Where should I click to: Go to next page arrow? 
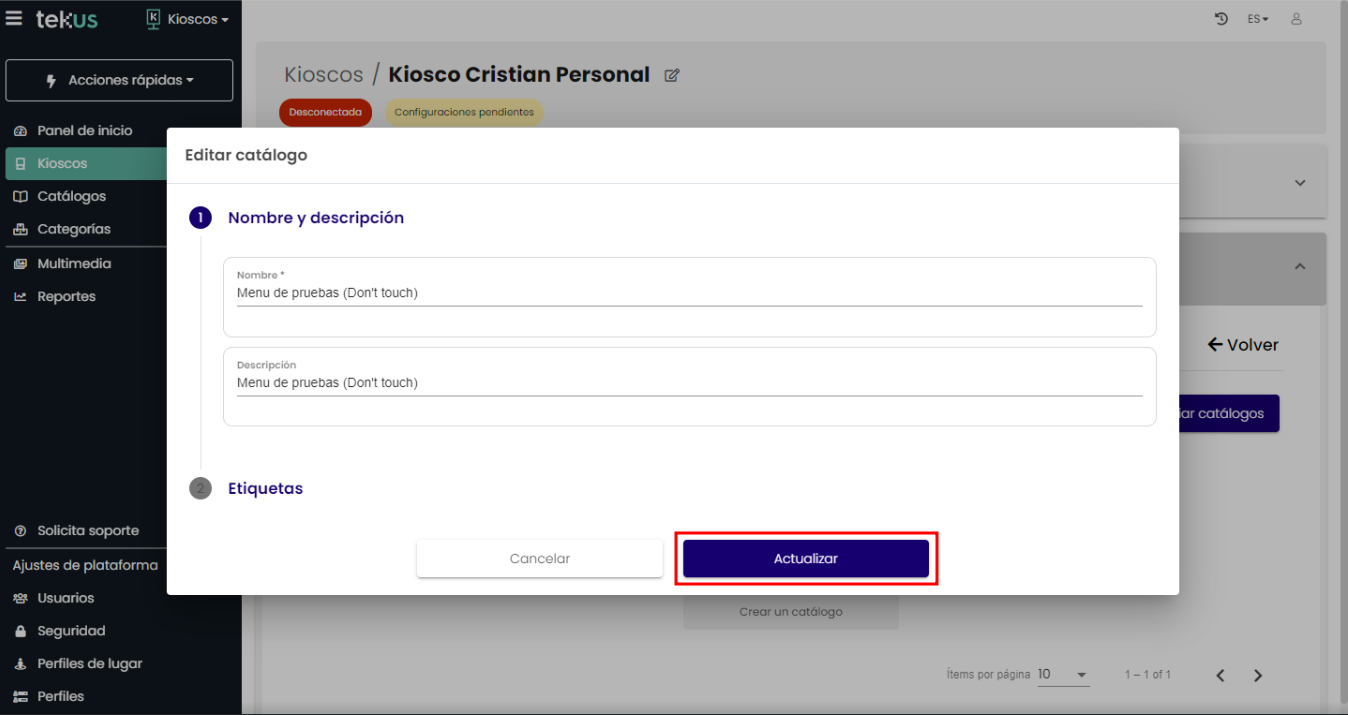tap(1258, 675)
